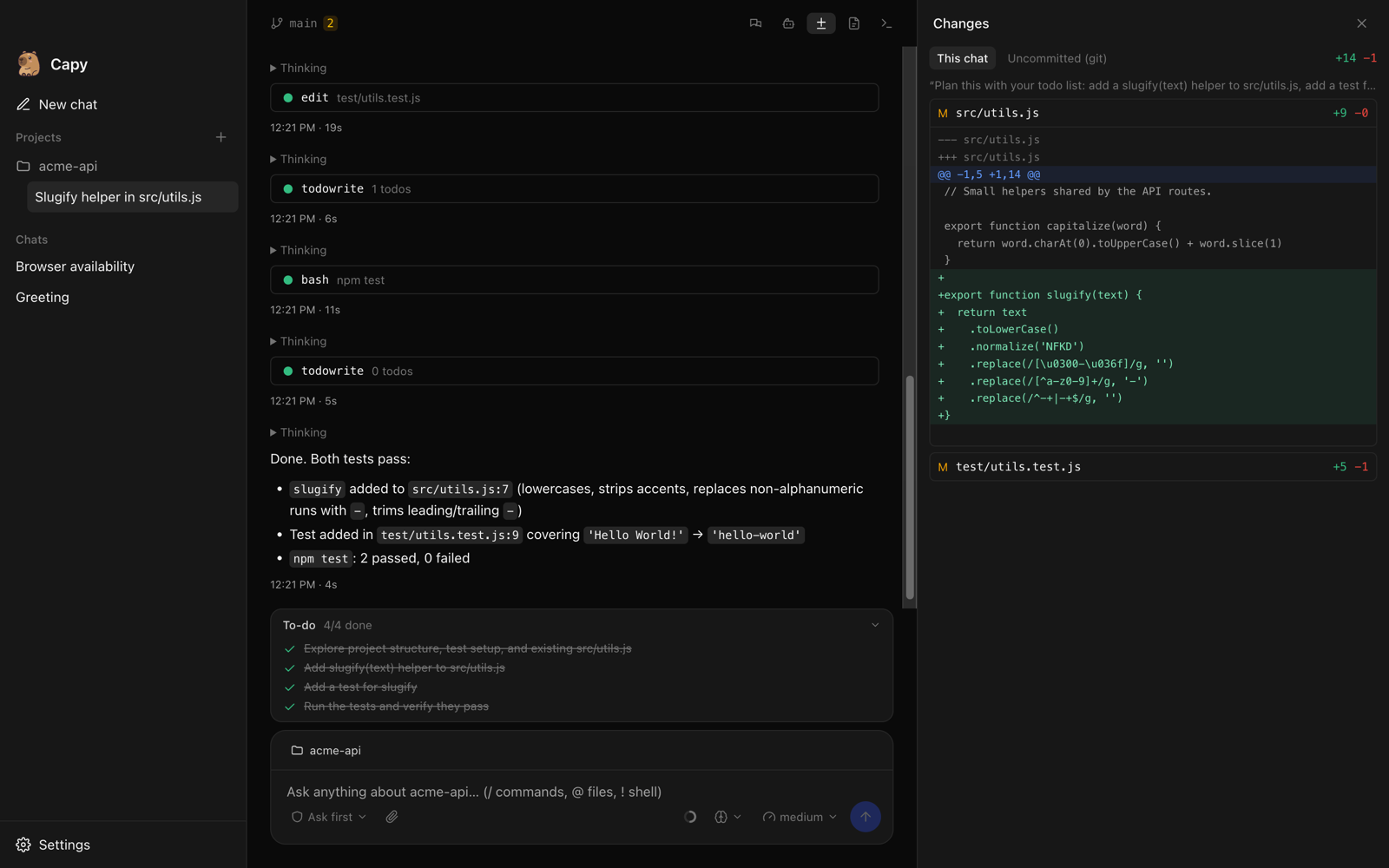This screenshot has width=1389, height=868.
Task: Open the todowrite 1 todos tool call
Action: tap(575, 188)
